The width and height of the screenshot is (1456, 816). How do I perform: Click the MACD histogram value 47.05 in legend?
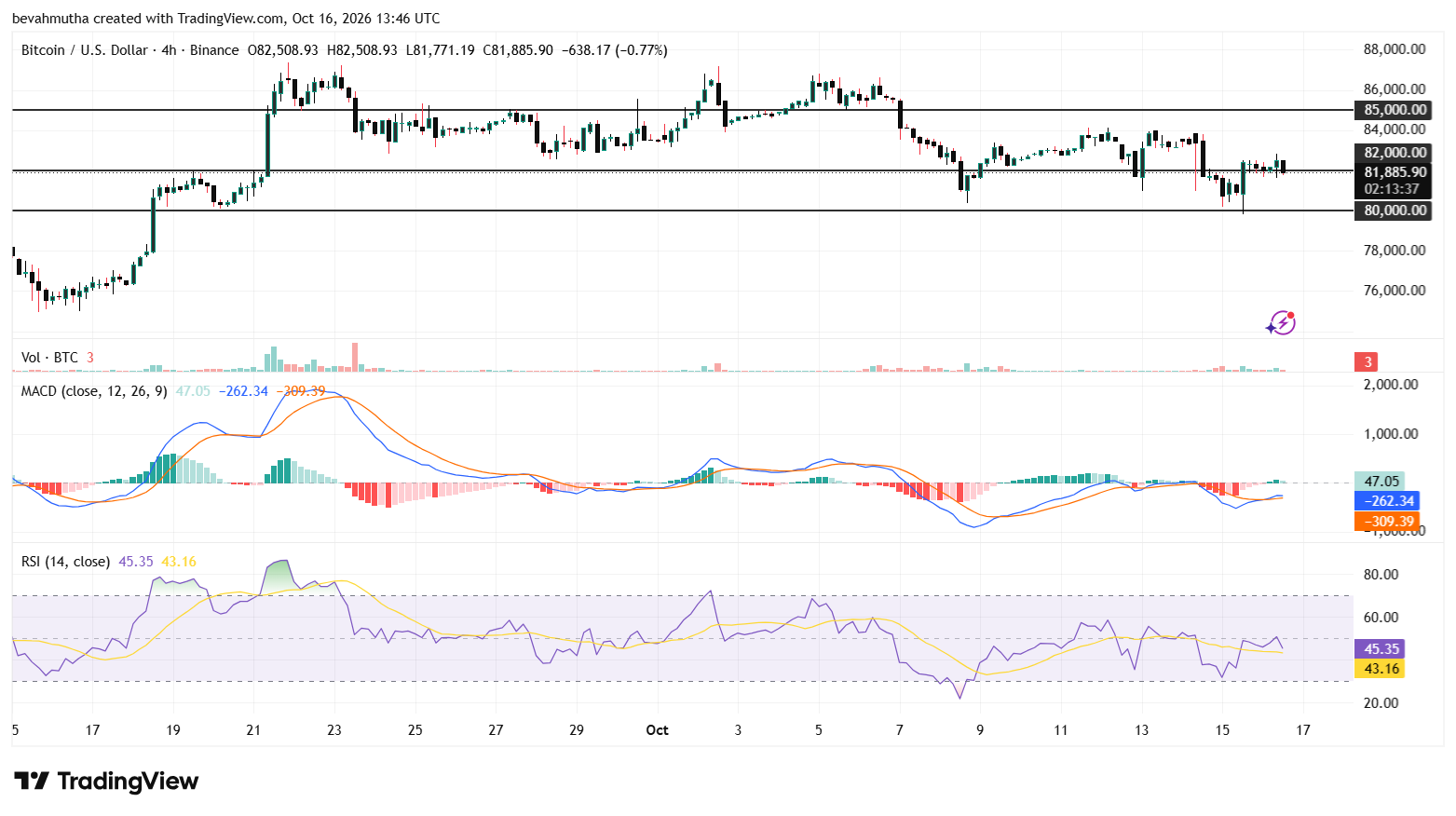(194, 391)
